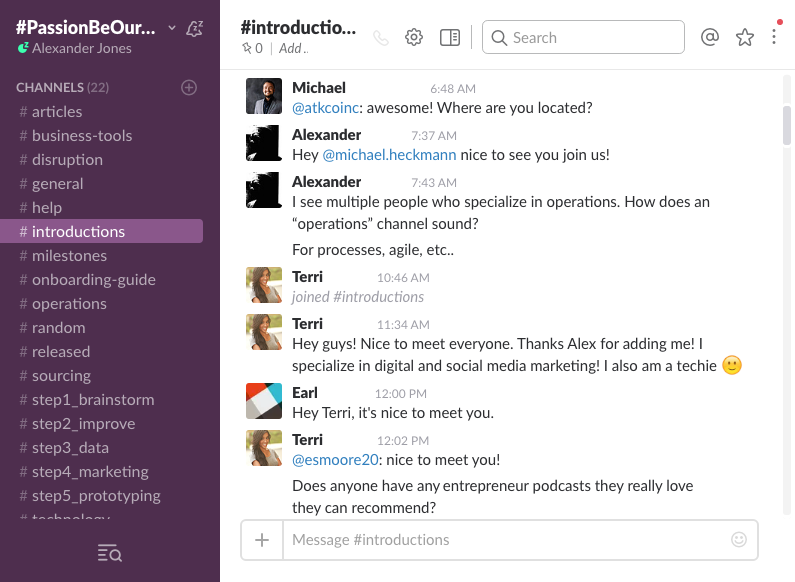Open the emoji picker in message box
Viewport: 795px width, 582px height.
pyautogui.click(x=739, y=540)
